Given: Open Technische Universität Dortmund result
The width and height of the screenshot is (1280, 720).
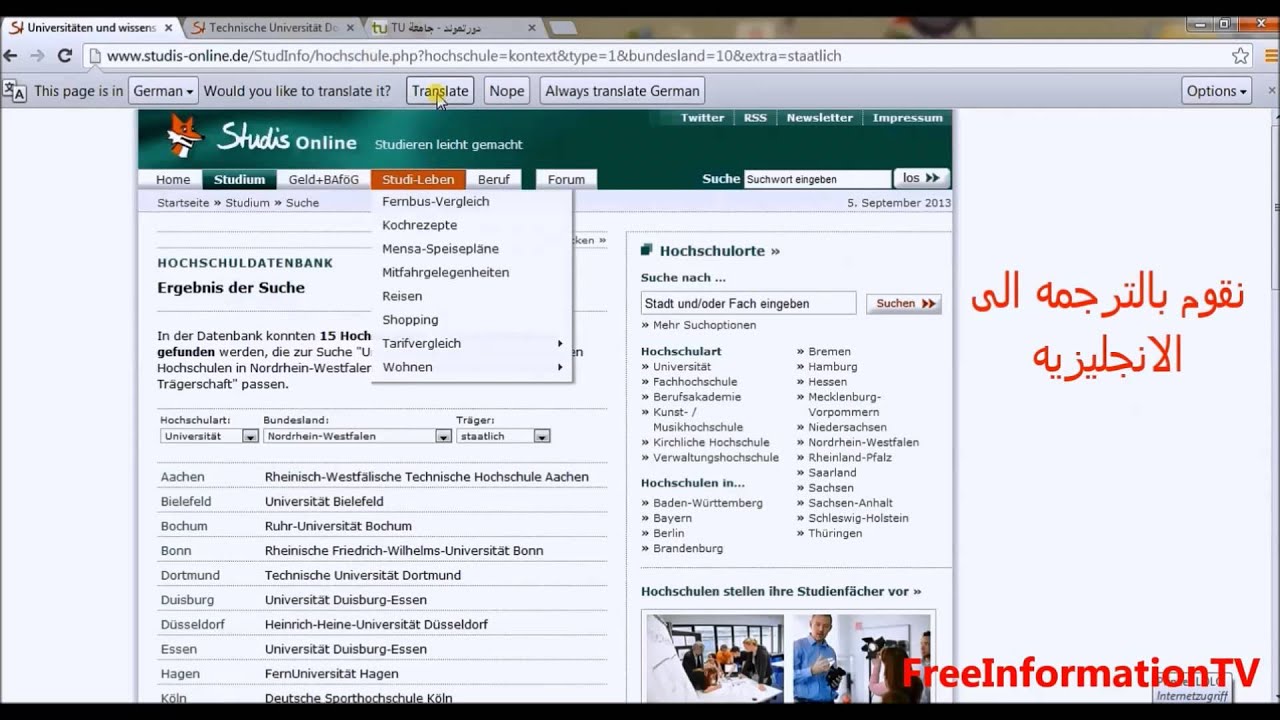Looking at the screenshot, I should click(x=363, y=575).
